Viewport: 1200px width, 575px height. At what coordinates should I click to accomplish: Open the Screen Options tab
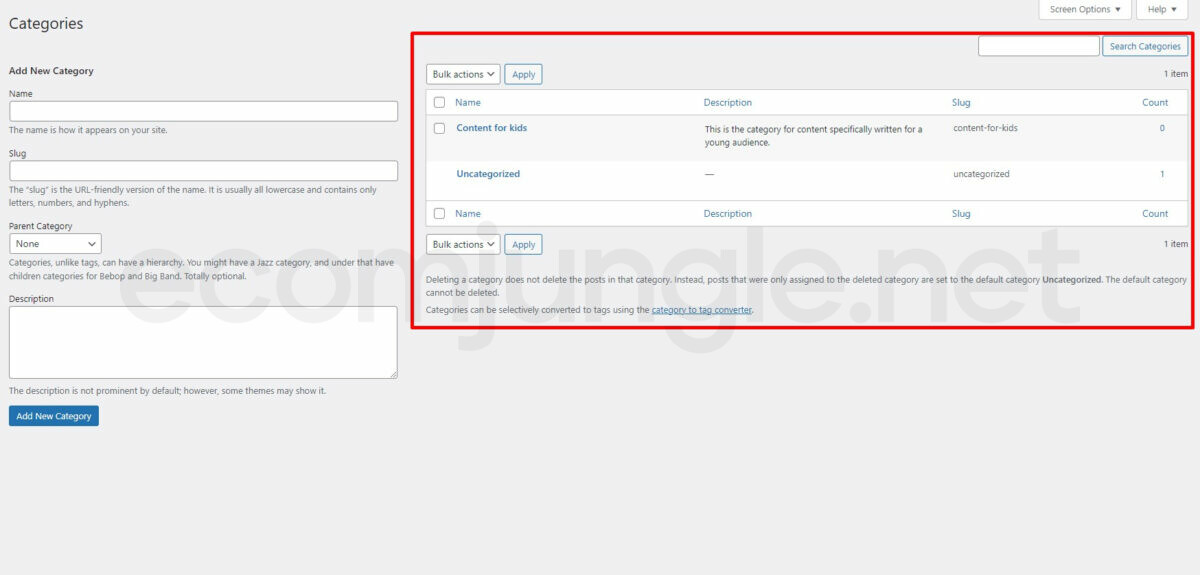1085,10
